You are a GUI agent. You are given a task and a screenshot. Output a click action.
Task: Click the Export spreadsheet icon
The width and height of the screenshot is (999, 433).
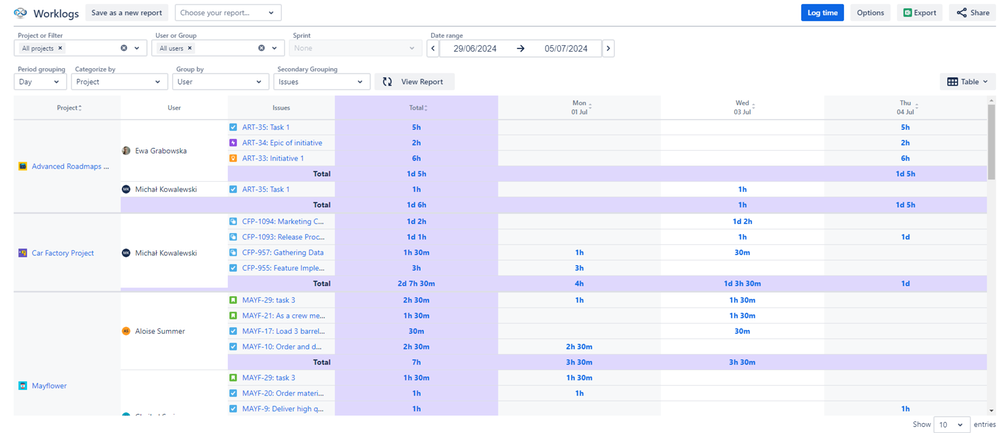click(x=908, y=13)
